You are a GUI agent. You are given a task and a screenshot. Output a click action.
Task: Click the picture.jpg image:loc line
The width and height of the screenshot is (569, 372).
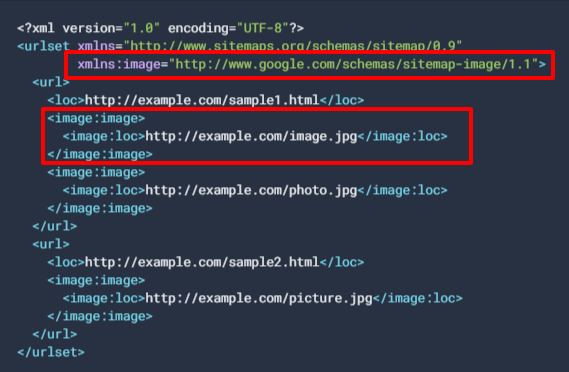tap(263, 298)
